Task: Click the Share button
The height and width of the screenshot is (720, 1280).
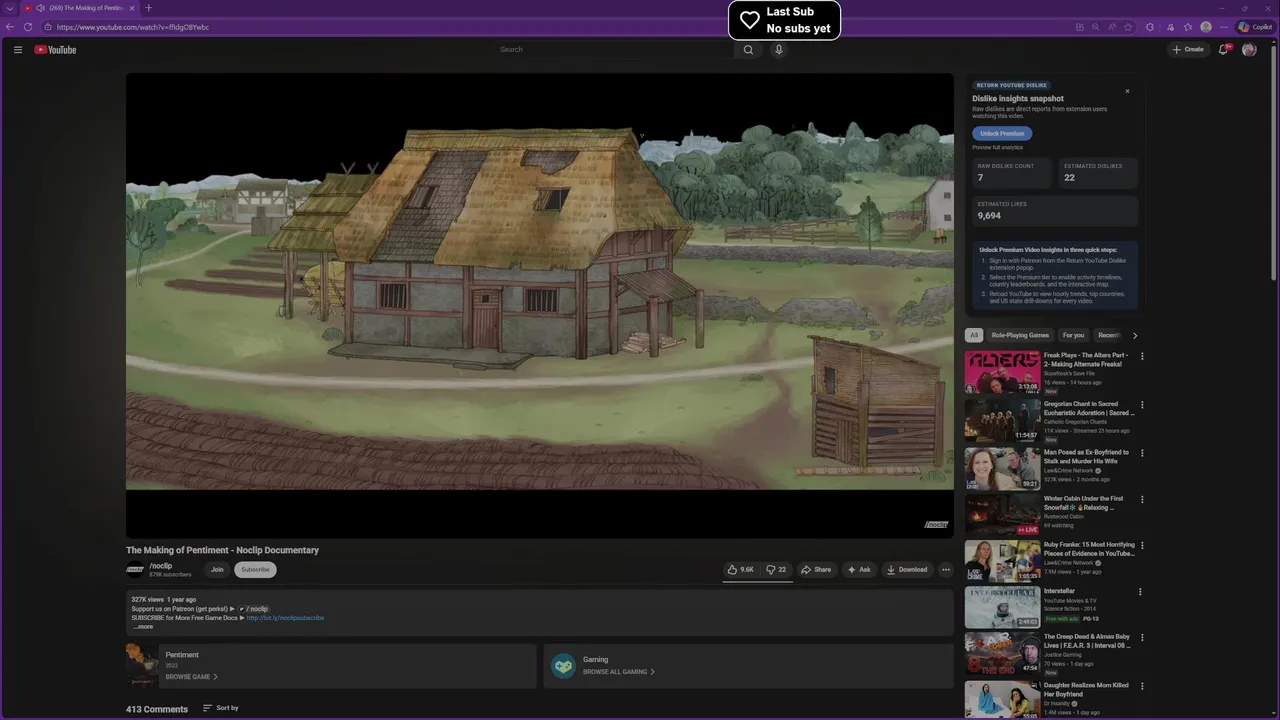Action: [x=816, y=569]
